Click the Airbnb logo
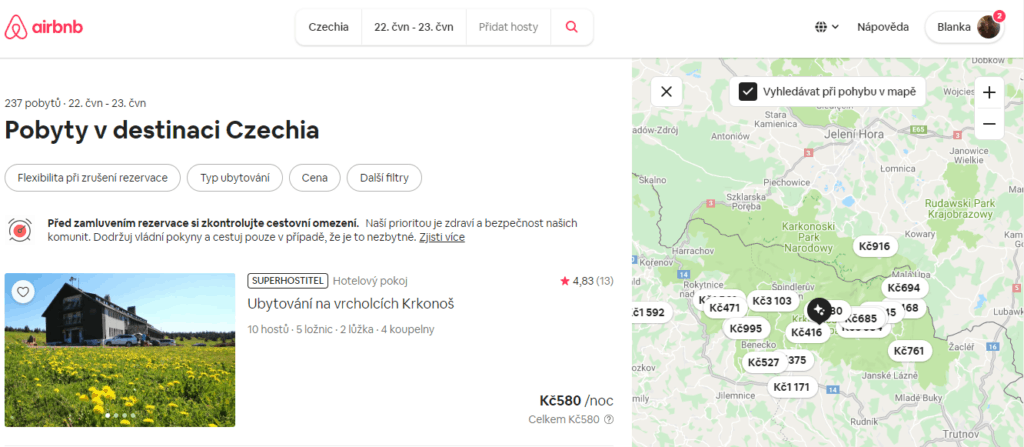 point(44,27)
